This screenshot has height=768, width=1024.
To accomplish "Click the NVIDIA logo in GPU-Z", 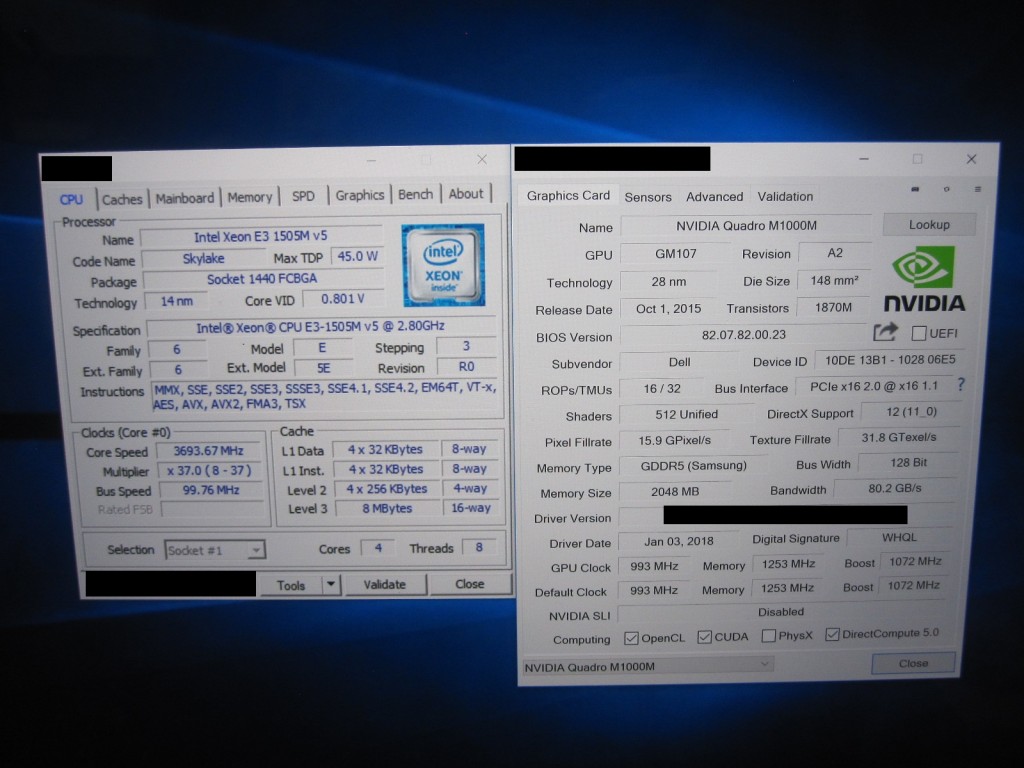I will point(924,279).
